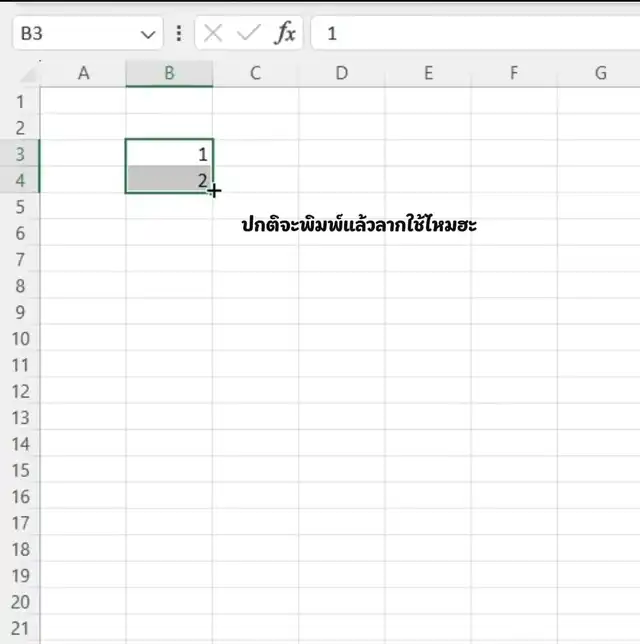
Task: Click the Enter checkmark icon in formula bar
Action: tap(248, 33)
